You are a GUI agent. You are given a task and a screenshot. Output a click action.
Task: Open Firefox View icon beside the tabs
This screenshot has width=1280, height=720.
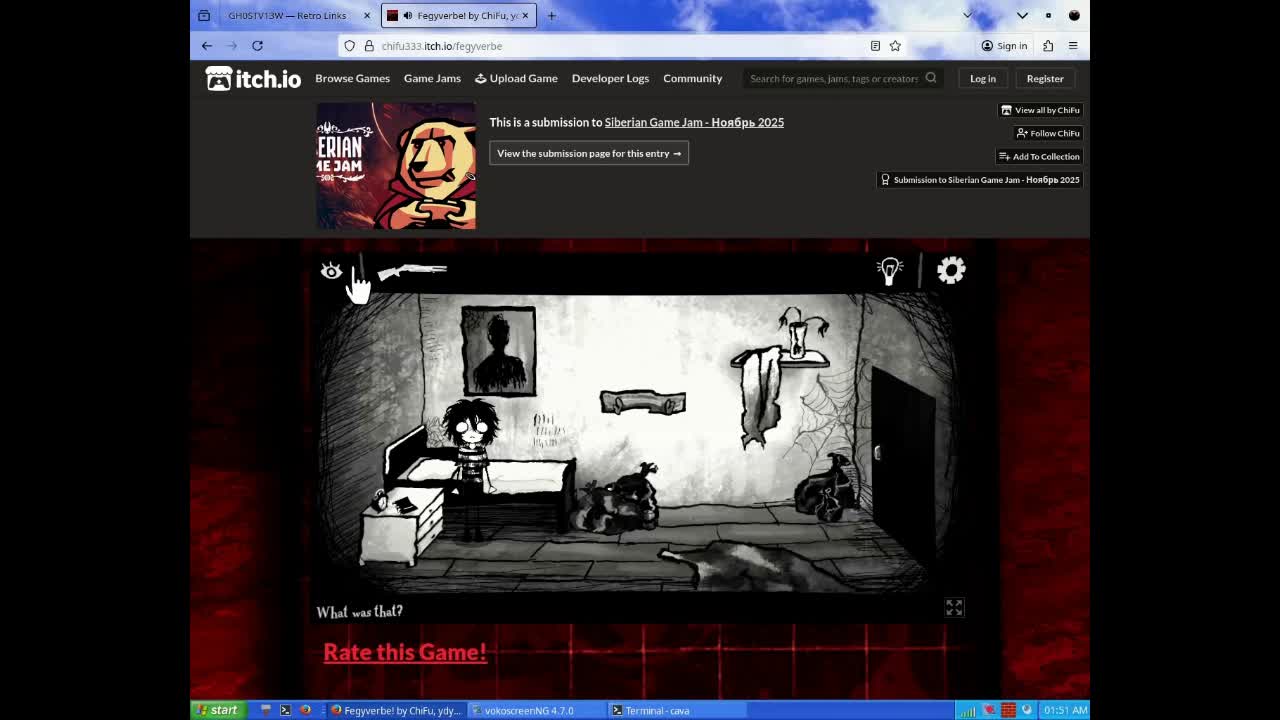[204, 15]
